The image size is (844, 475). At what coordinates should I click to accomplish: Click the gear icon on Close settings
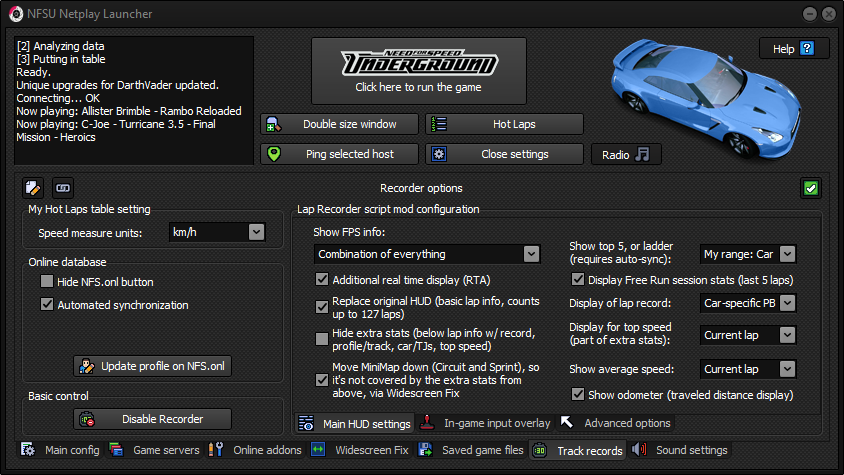[x=439, y=154]
